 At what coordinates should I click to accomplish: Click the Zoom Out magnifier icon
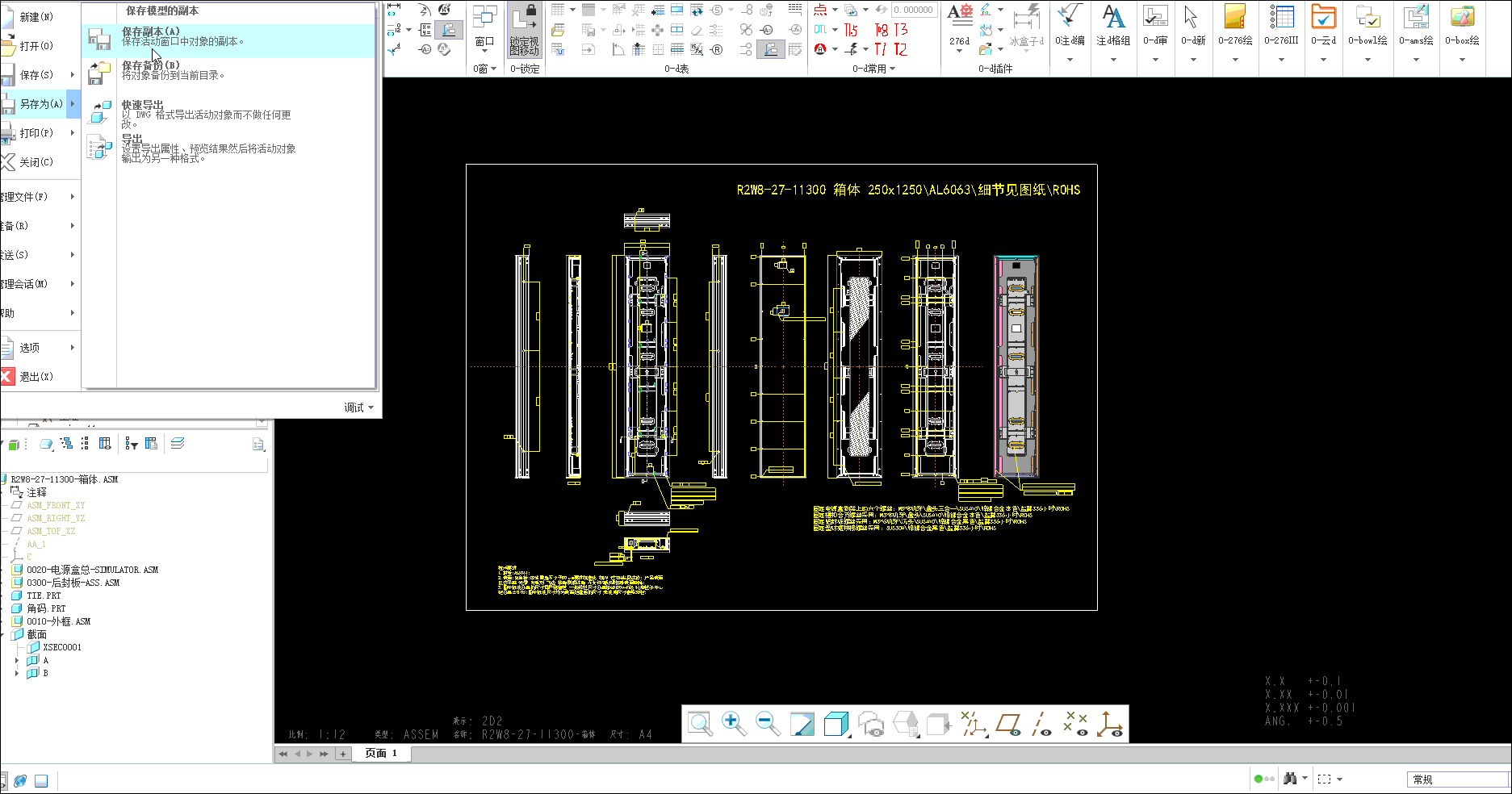click(767, 723)
